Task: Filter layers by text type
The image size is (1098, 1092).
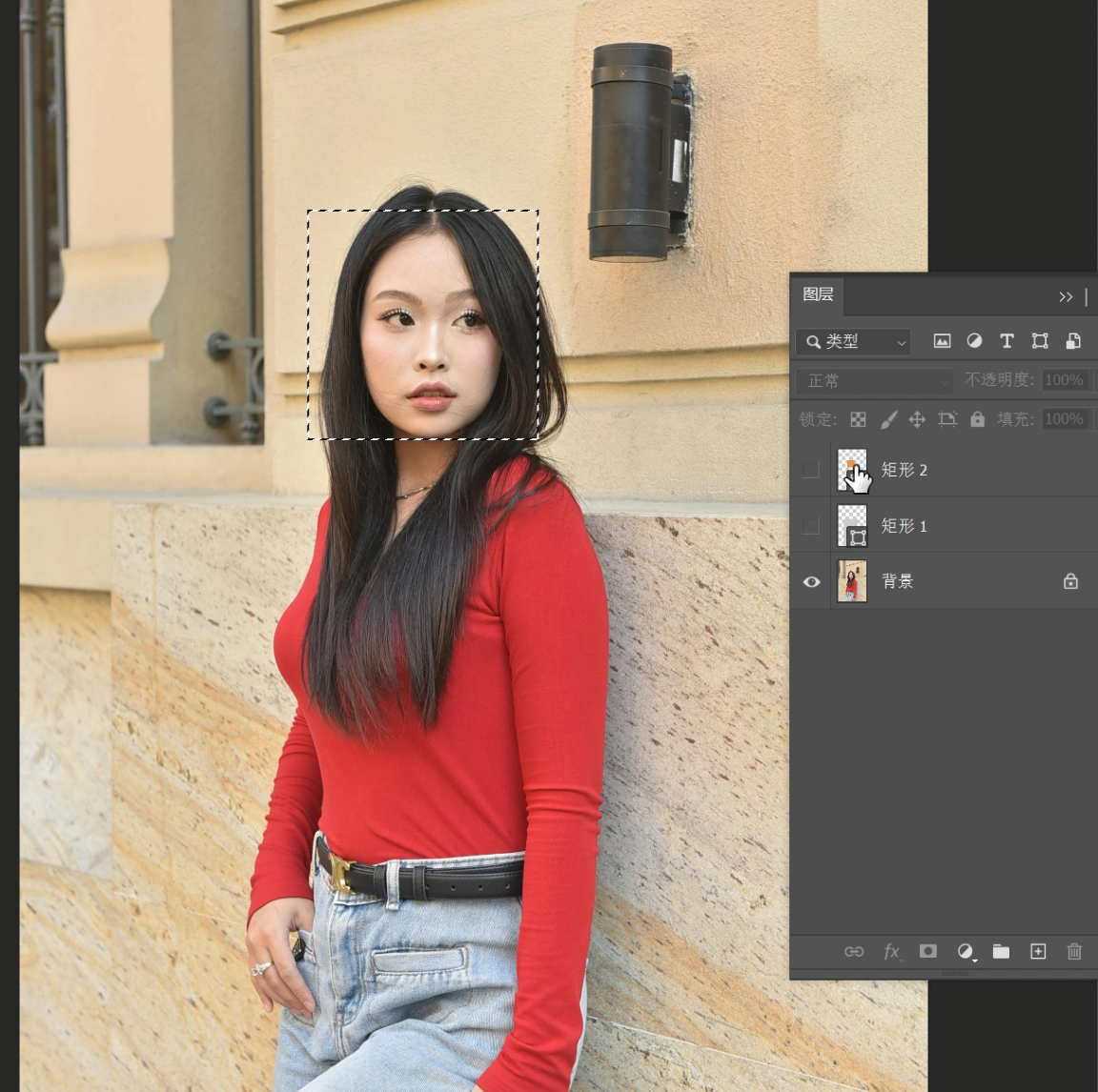Action: (x=1006, y=341)
